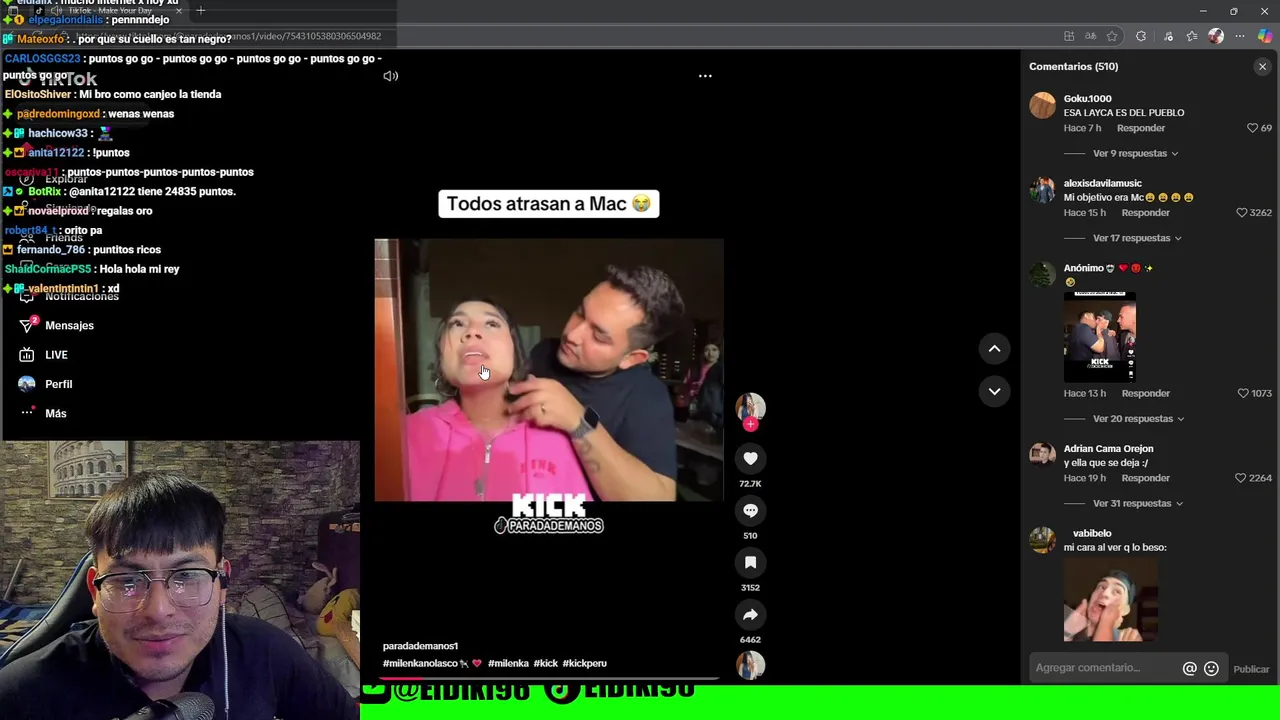Open Mensajes in the TikTok sidebar
This screenshot has width=1280, height=720.
point(69,325)
